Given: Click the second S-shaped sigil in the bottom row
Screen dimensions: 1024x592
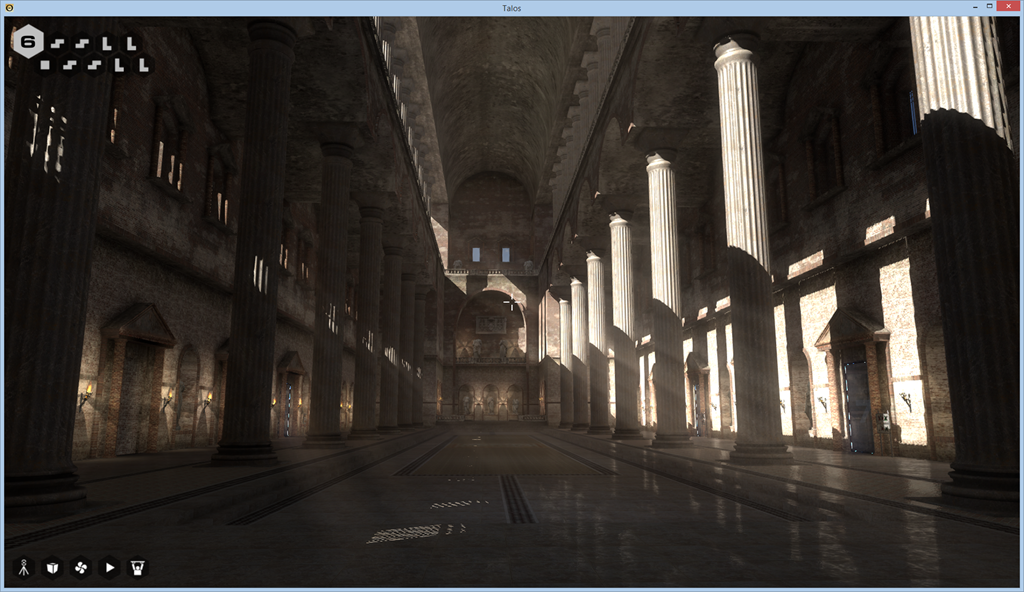Looking at the screenshot, I should (94, 66).
